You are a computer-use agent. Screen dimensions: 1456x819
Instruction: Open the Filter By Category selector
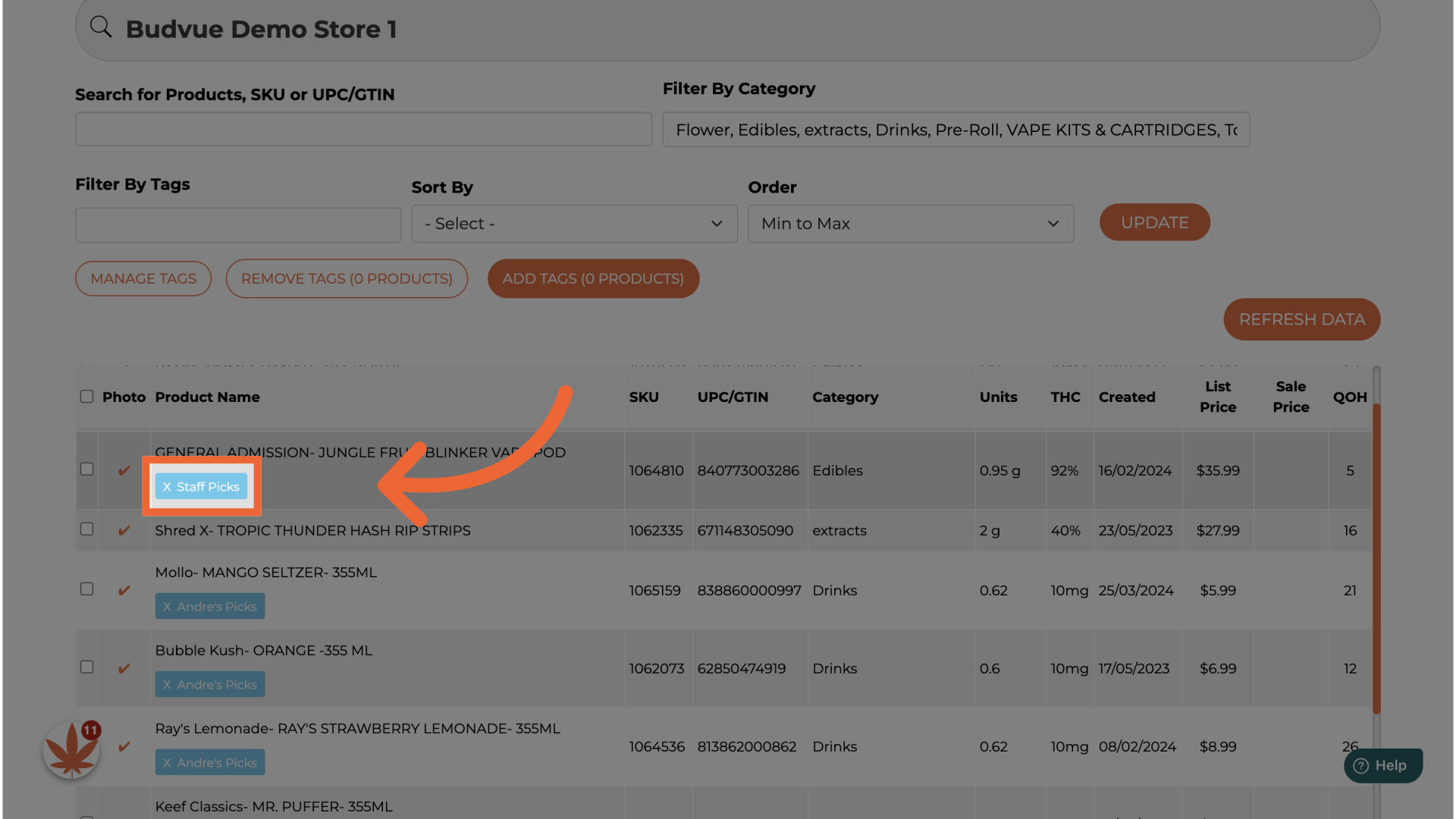point(955,130)
